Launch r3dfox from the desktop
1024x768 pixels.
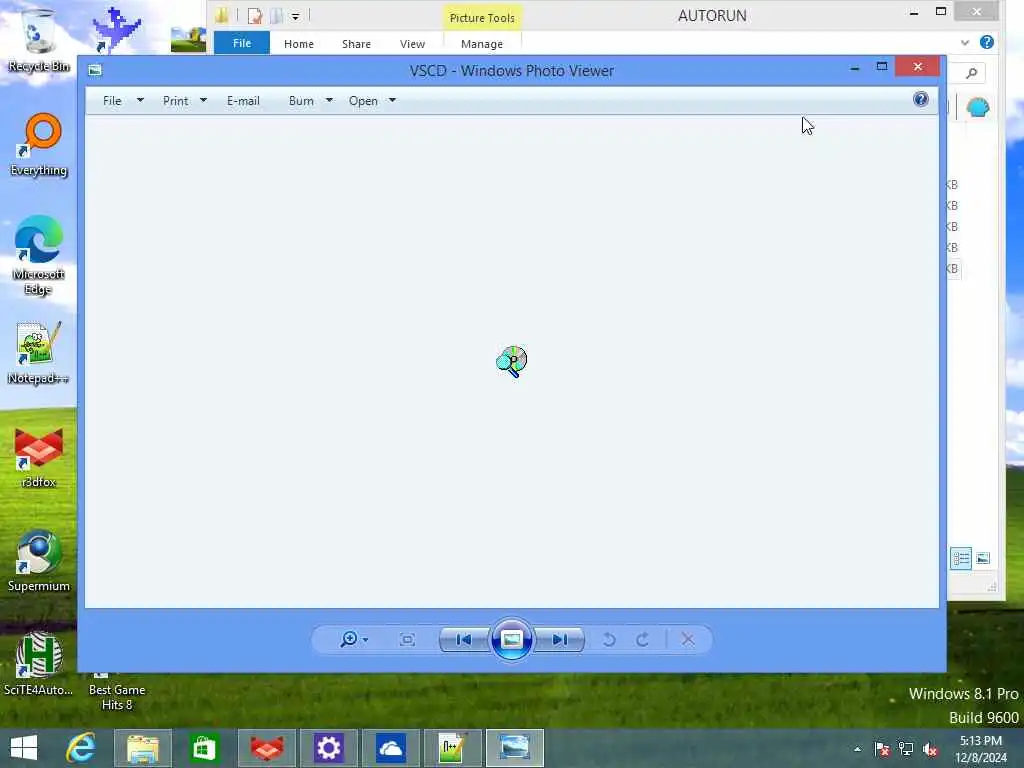[x=39, y=457]
